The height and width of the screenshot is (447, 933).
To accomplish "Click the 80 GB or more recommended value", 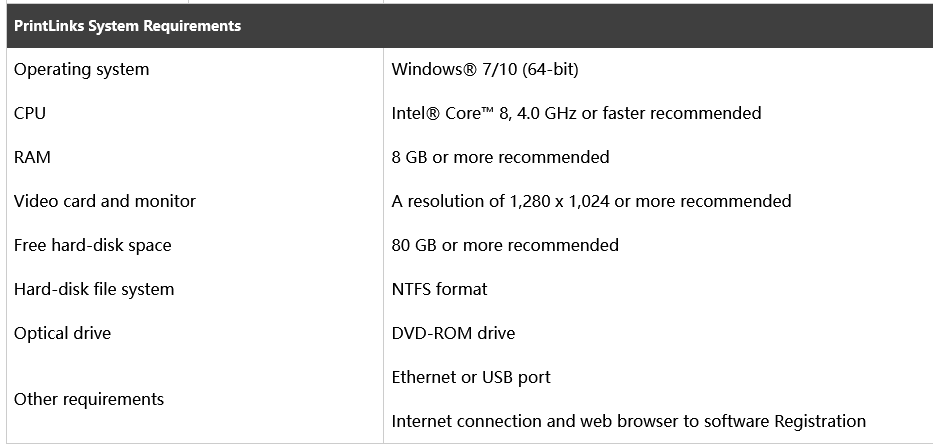I will 505,245.
